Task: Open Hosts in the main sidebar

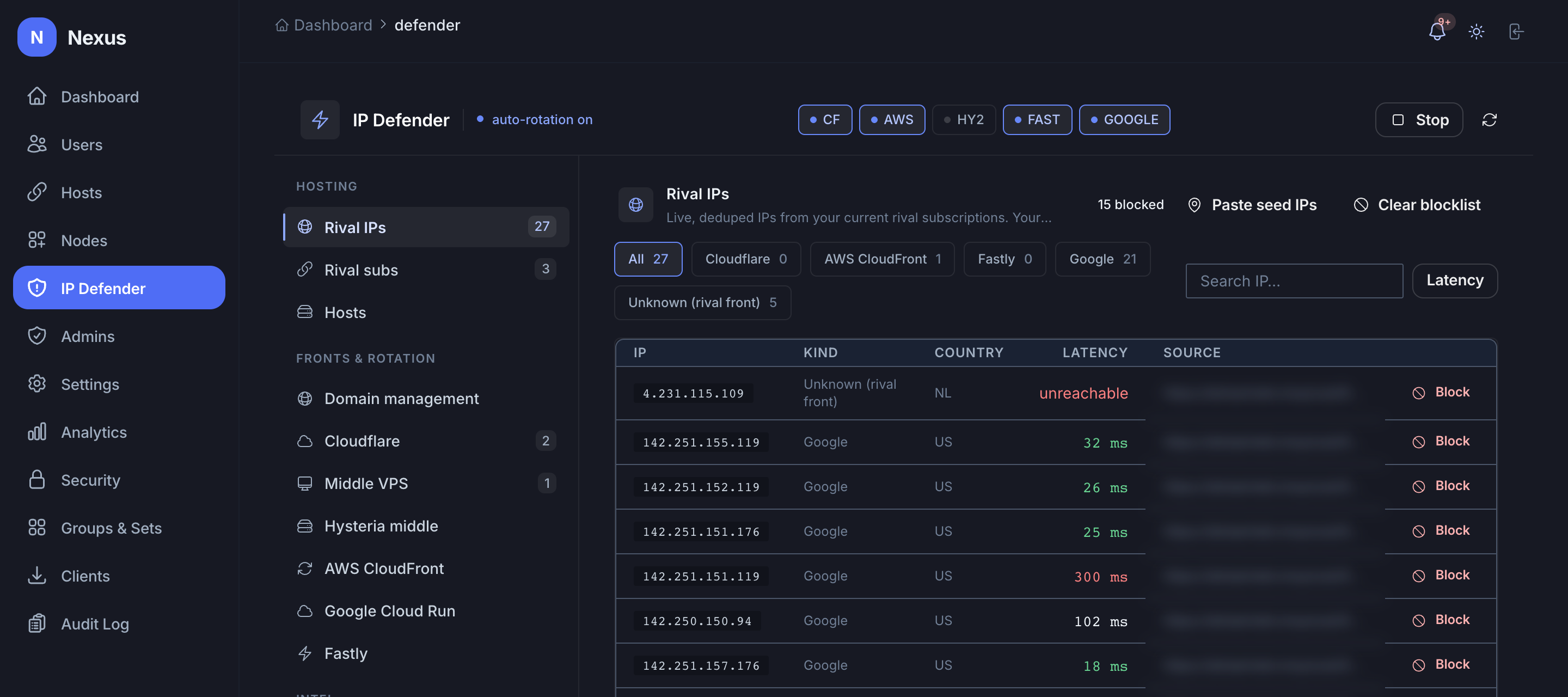Action: (x=119, y=192)
